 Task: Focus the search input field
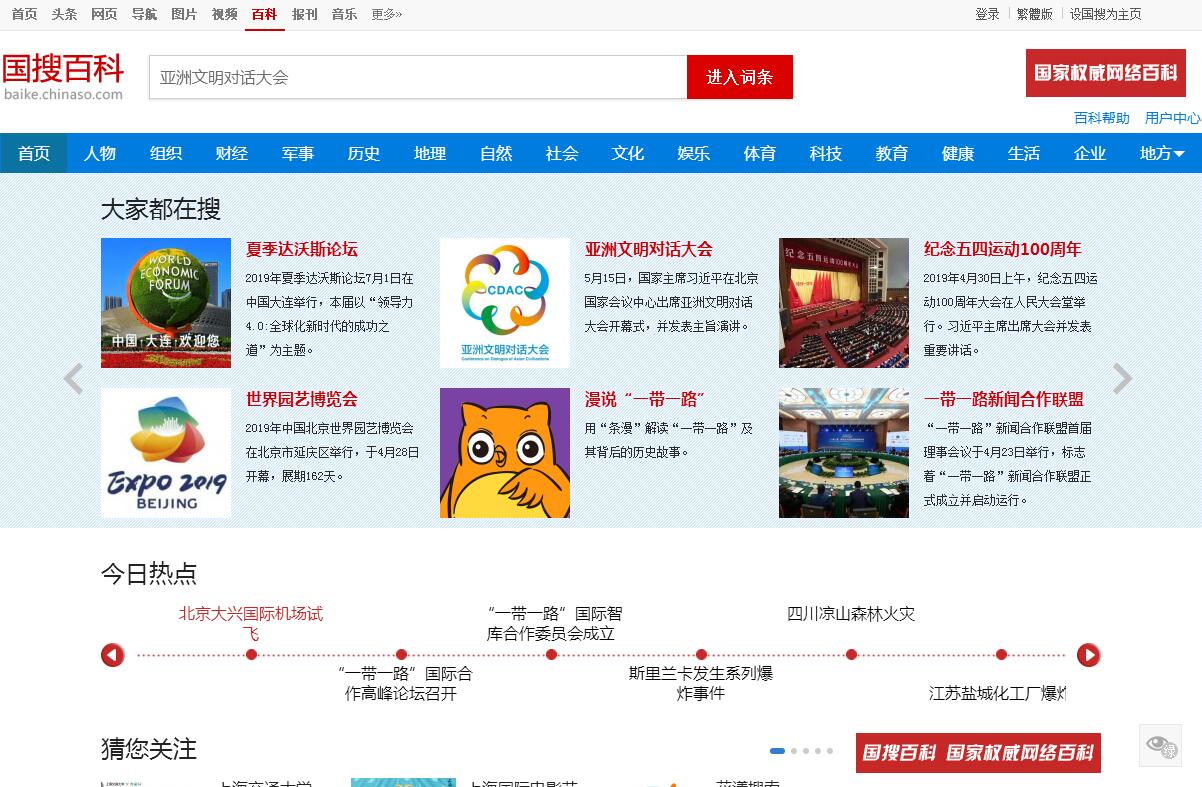point(418,77)
